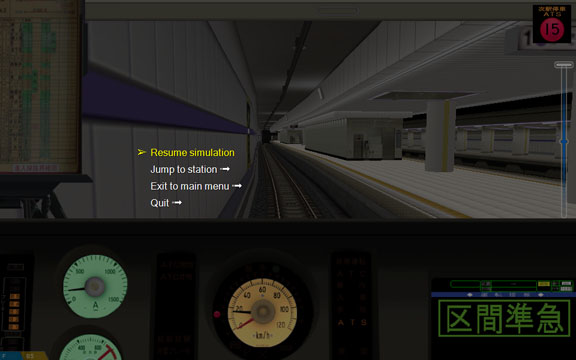Click the 区間準急 train type display

(504, 318)
